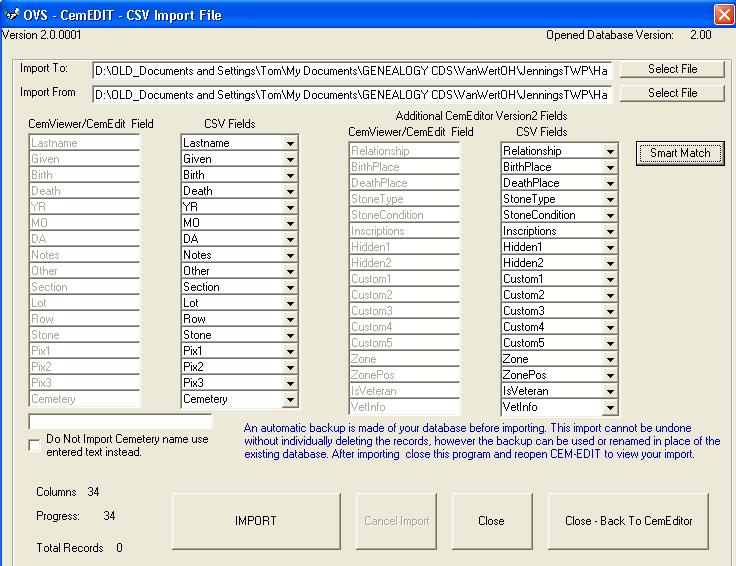Click the Smart Match button

(x=680, y=153)
